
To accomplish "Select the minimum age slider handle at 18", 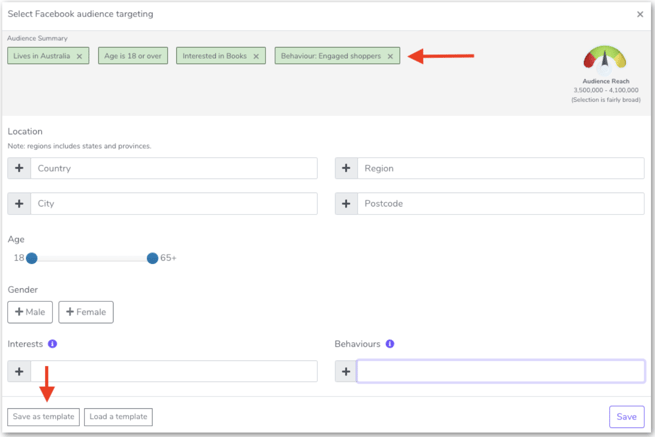I will 32,258.
